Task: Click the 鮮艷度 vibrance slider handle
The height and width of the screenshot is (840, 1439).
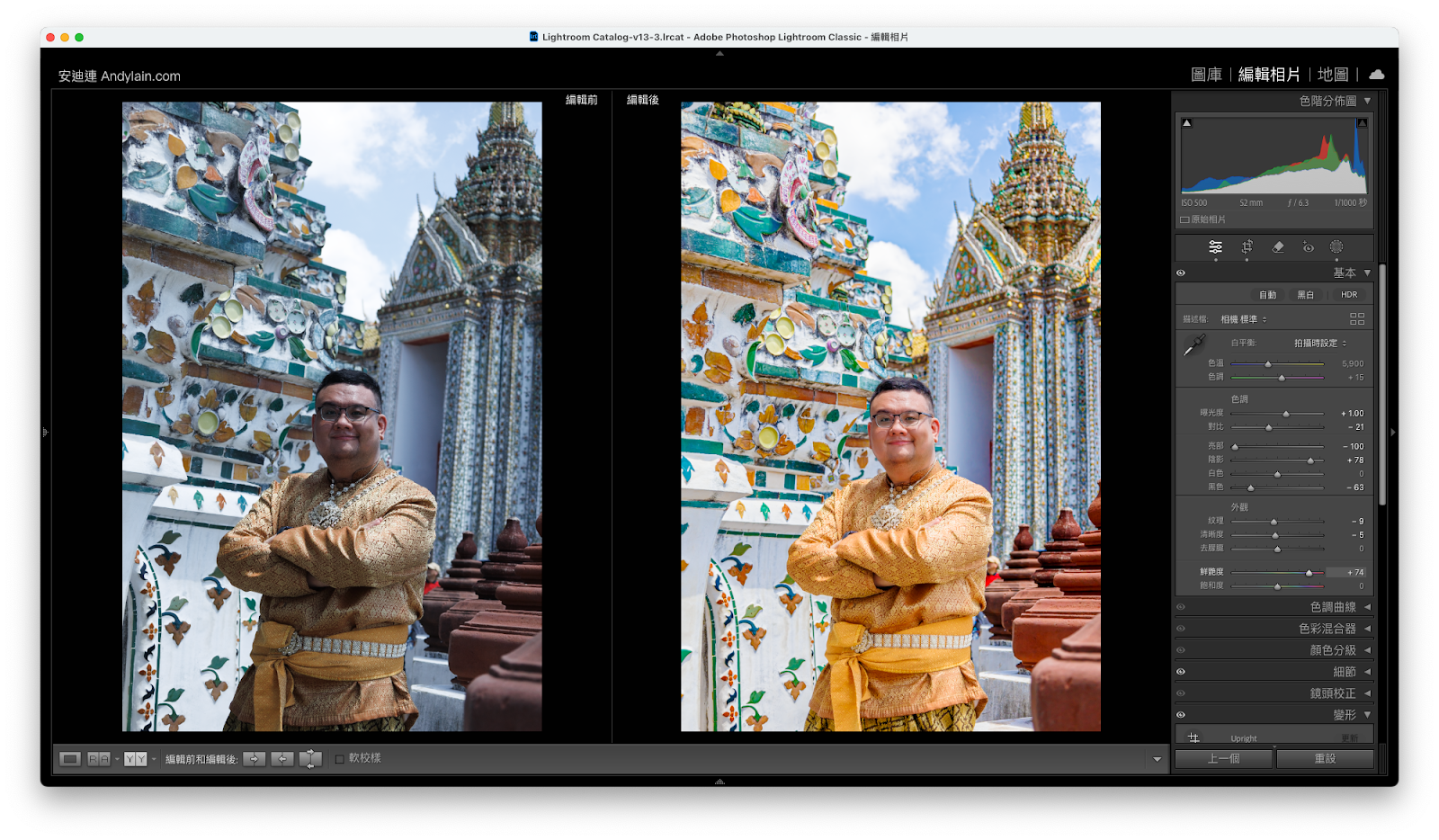Action: tap(1309, 573)
